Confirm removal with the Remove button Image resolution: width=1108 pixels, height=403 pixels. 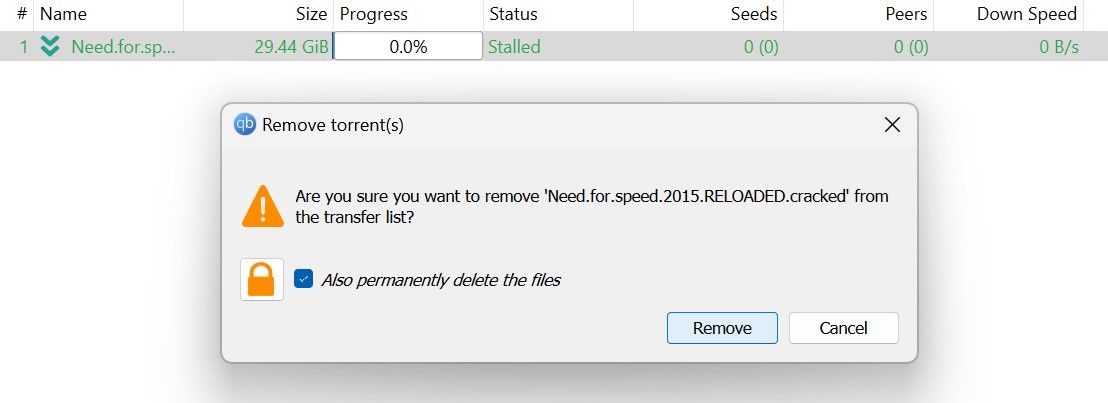[x=722, y=328]
